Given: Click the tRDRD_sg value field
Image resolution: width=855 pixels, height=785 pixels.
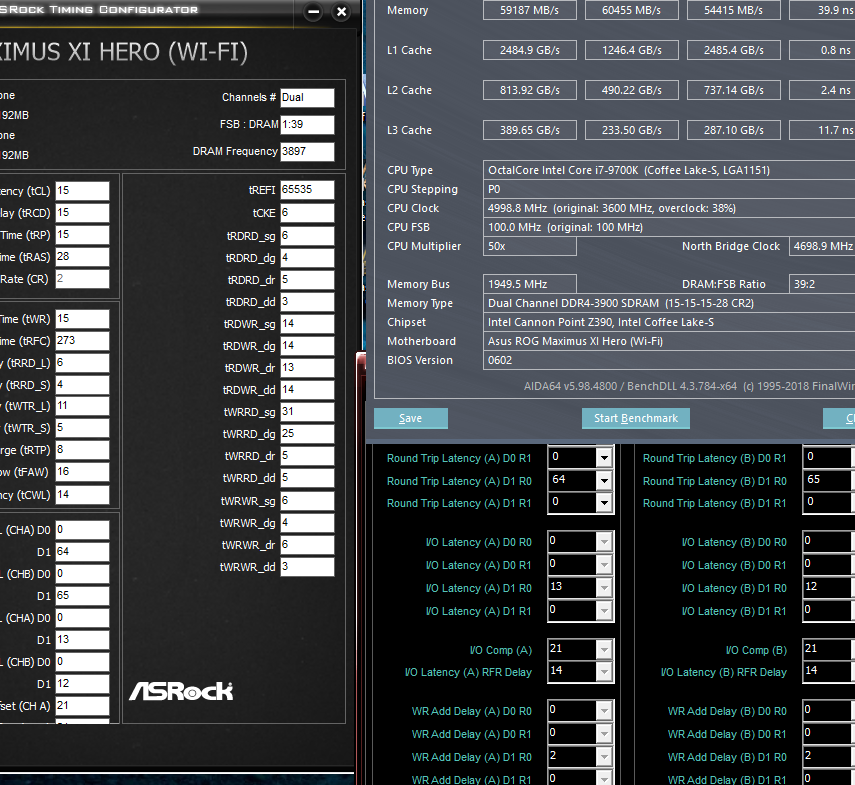Looking at the screenshot, I should 307,236.
